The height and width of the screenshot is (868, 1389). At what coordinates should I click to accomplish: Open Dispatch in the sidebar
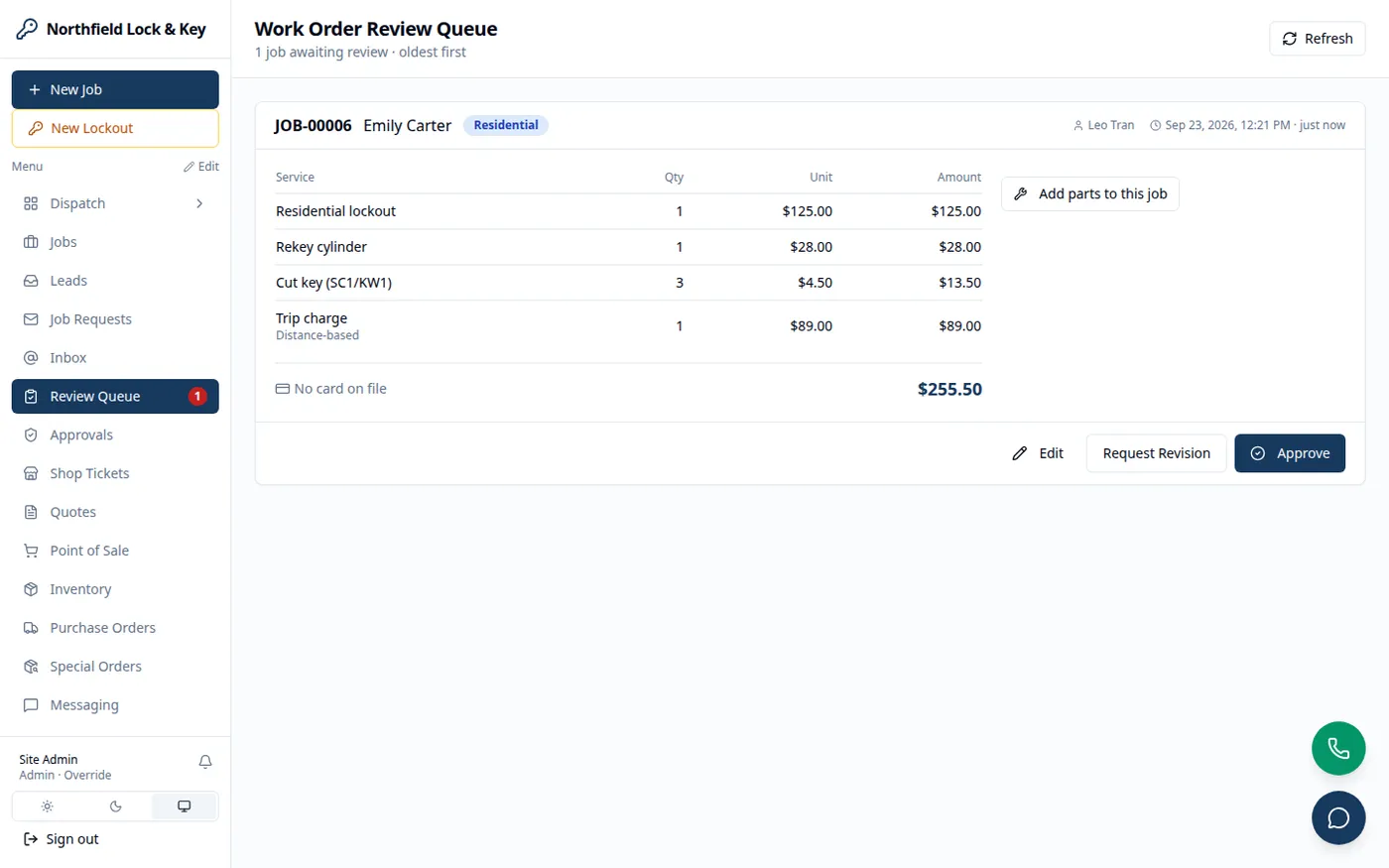click(x=115, y=203)
